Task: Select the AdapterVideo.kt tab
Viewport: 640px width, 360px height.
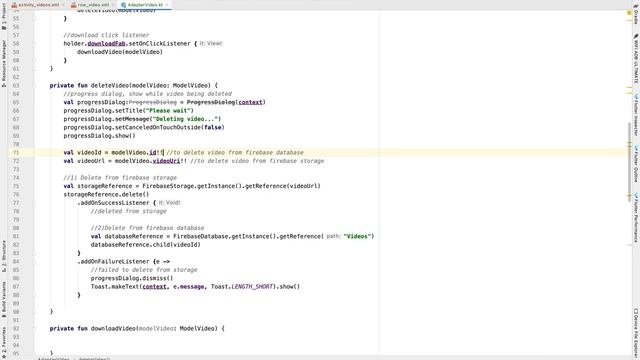Action: click(144, 5)
